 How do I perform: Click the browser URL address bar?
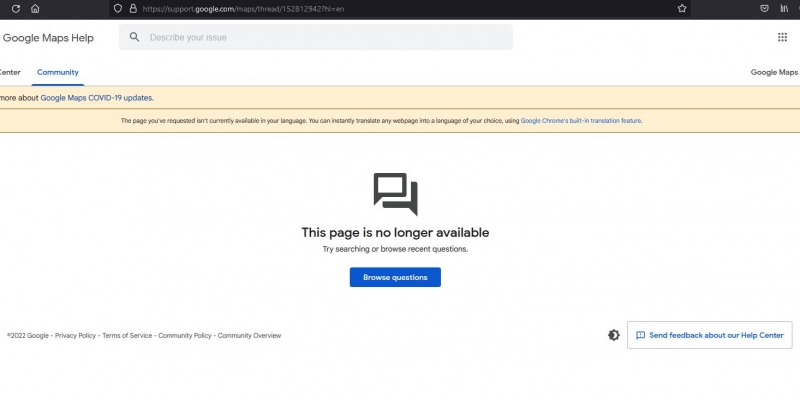[x=400, y=8]
